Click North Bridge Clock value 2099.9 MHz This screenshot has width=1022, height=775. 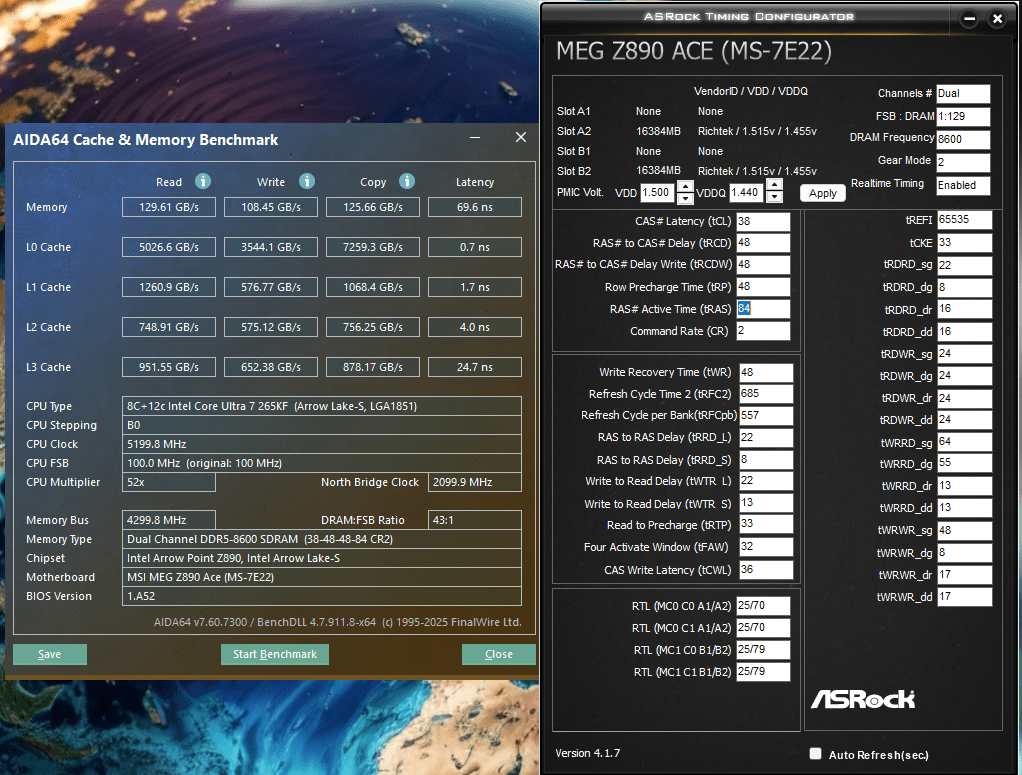(474, 482)
